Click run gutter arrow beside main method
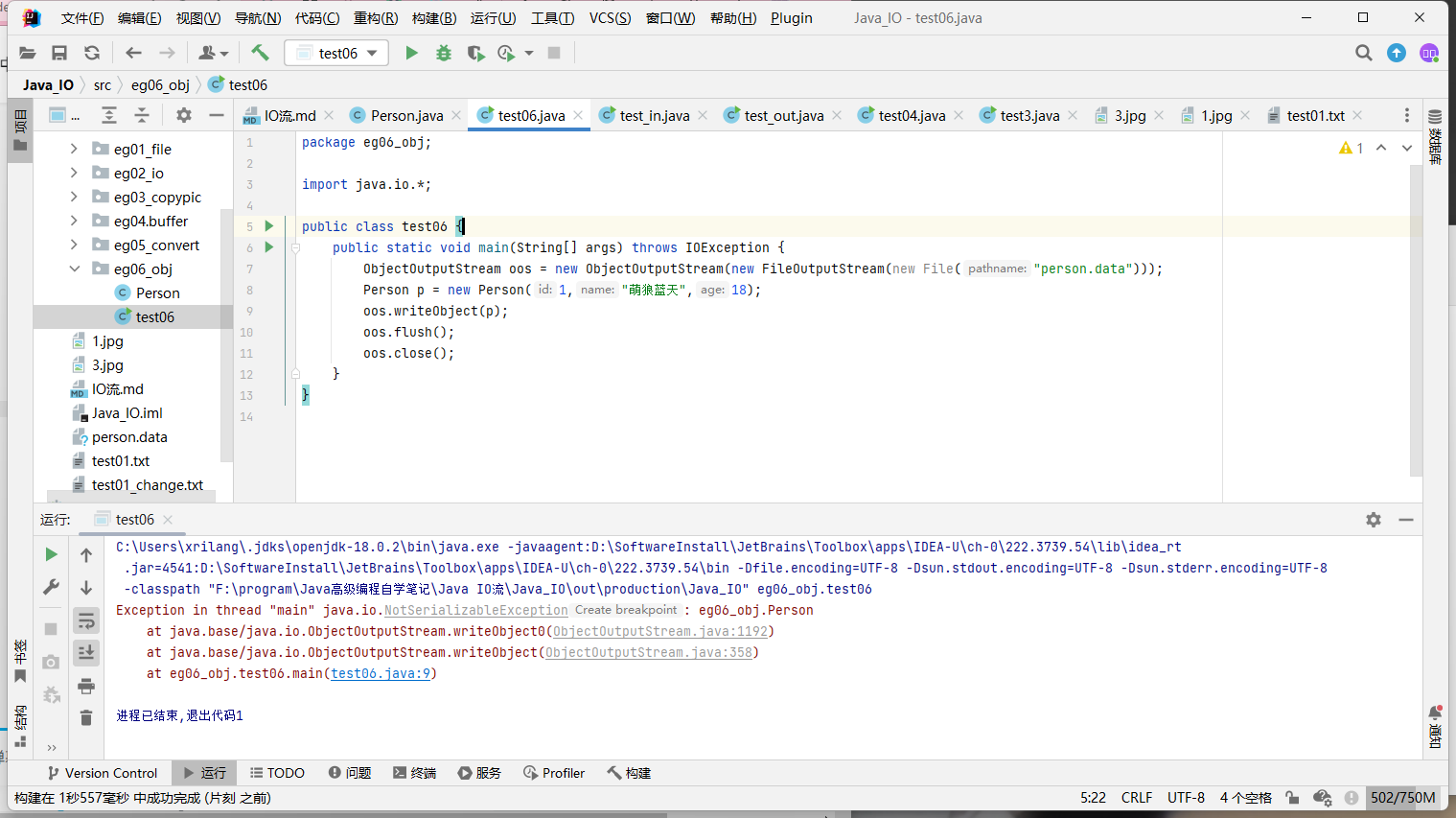The image size is (1456, 818). 269,247
